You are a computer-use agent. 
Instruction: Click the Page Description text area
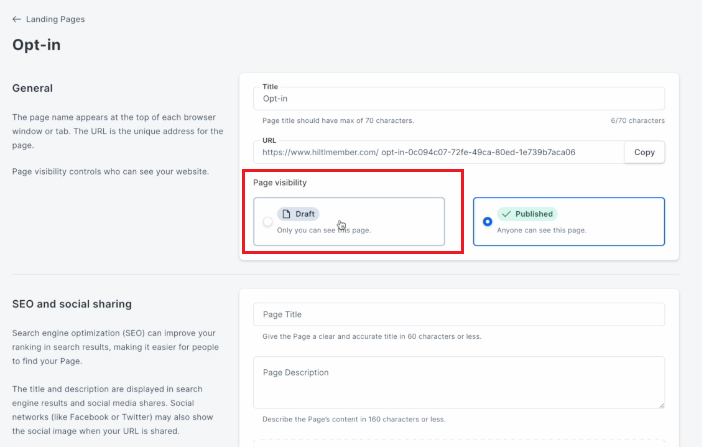tap(459, 383)
